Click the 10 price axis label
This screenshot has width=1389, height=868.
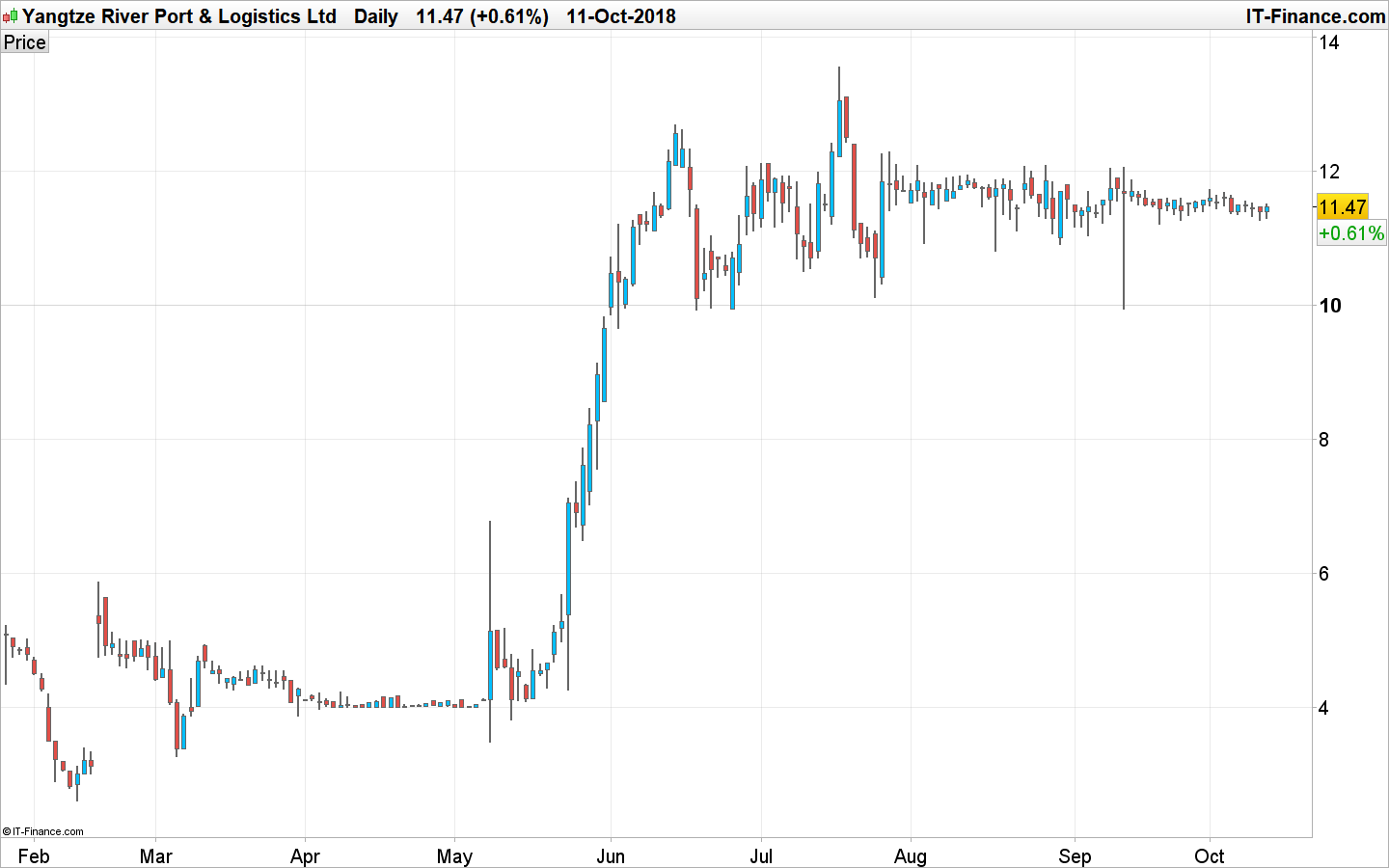pyautogui.click(x=1329, y=306)
